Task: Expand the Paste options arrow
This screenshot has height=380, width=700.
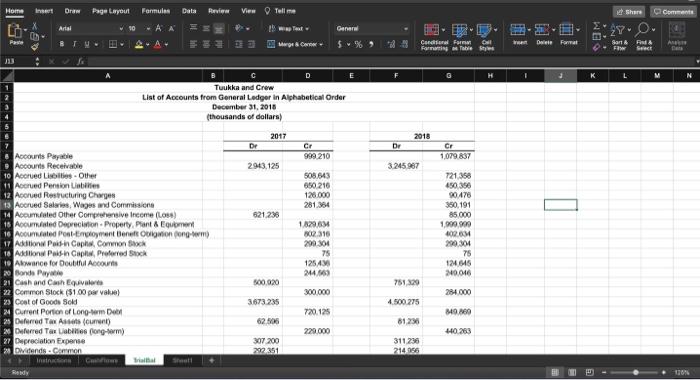Action: [x=25, y=29]
